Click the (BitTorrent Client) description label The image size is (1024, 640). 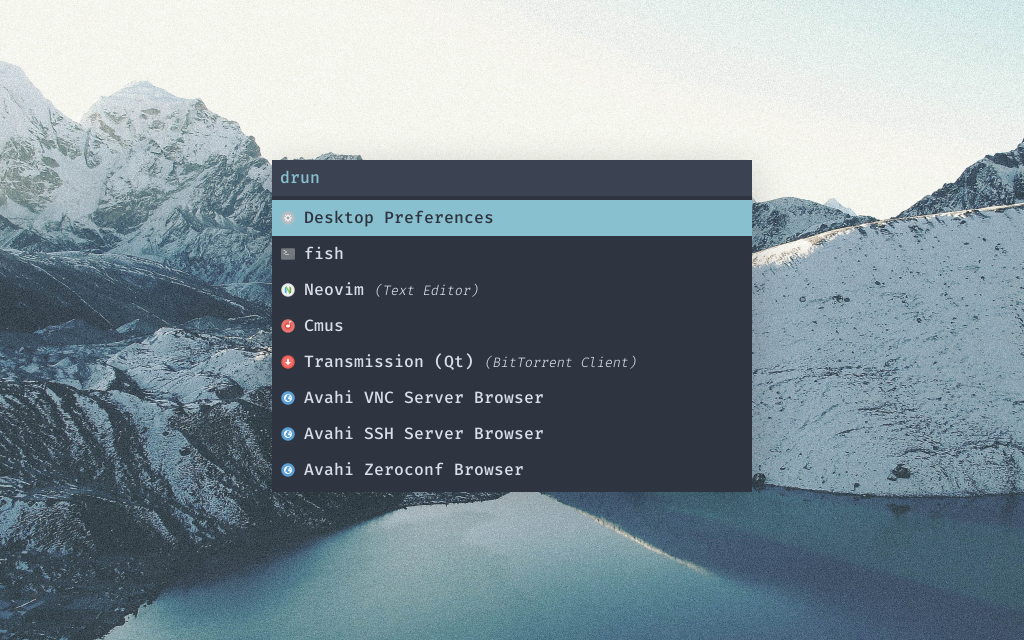pyautogui.click(x=560, y=362)
